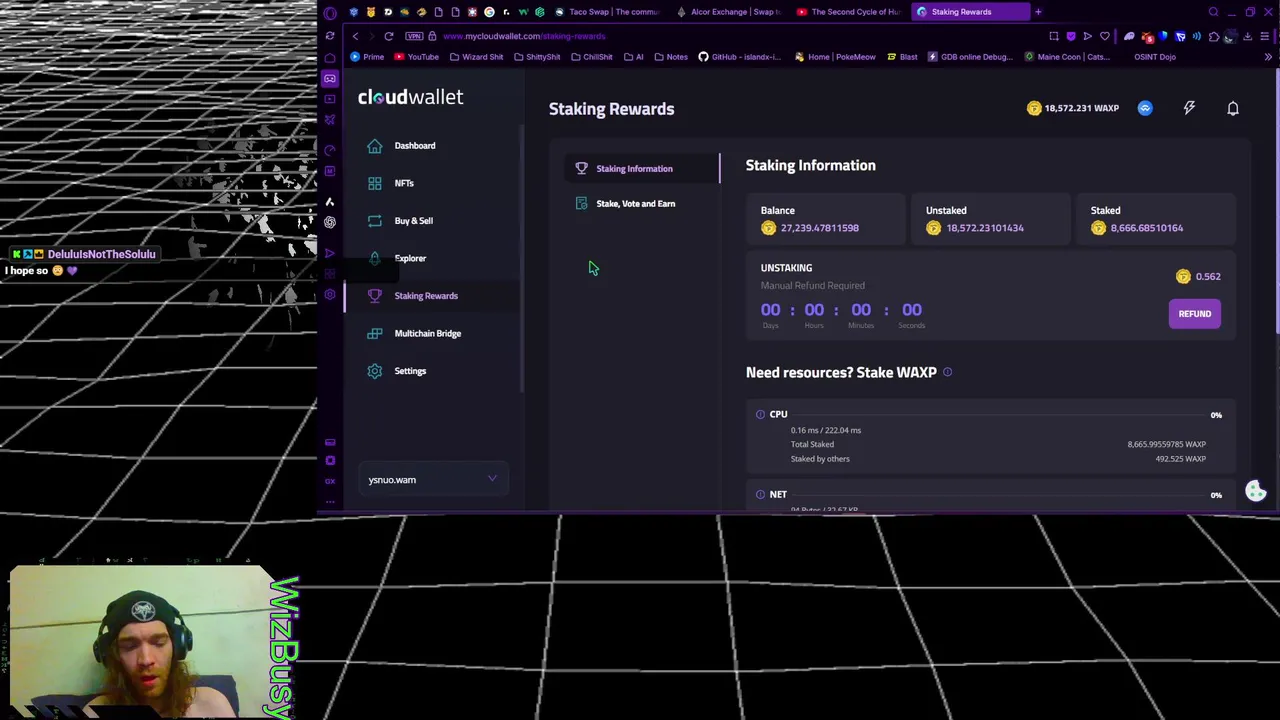
Task: Open the NFTs section
Action: tap(403, 183)
